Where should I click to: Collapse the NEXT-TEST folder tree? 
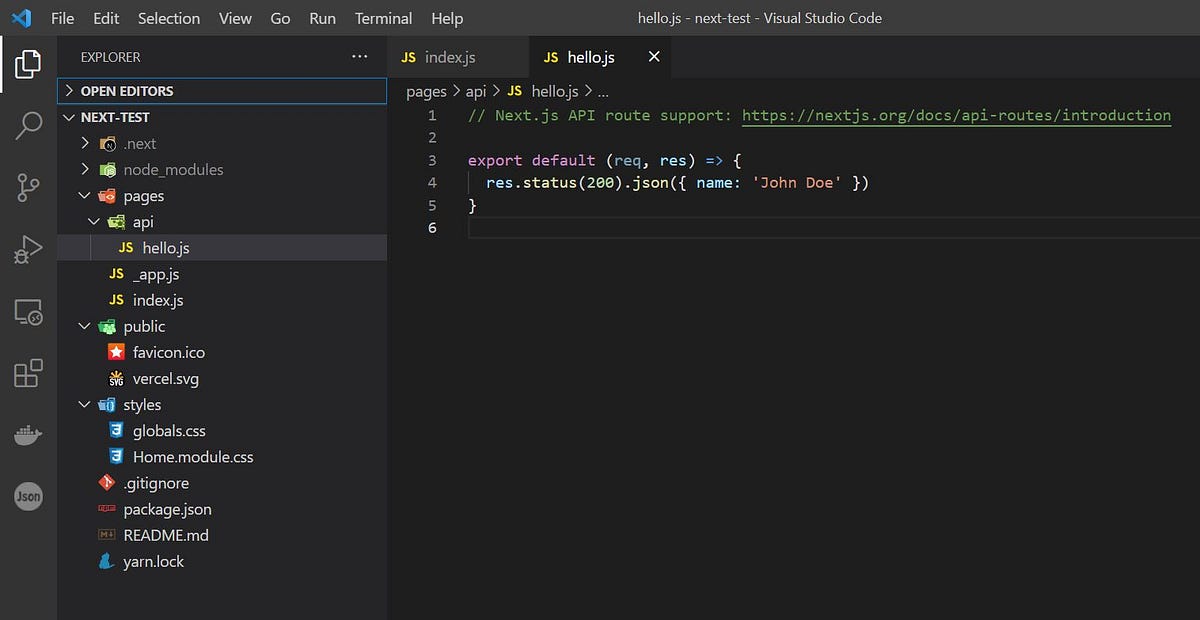67,117
